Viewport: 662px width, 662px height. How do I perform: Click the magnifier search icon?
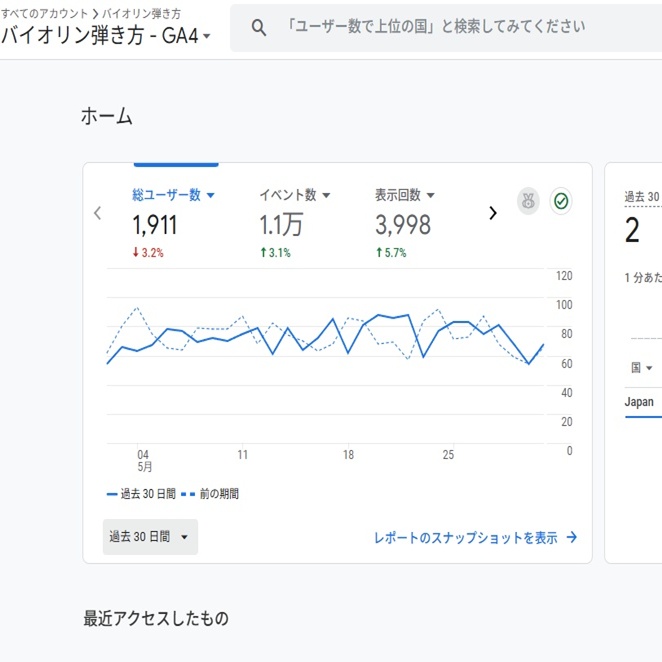(x=259, y=28)
